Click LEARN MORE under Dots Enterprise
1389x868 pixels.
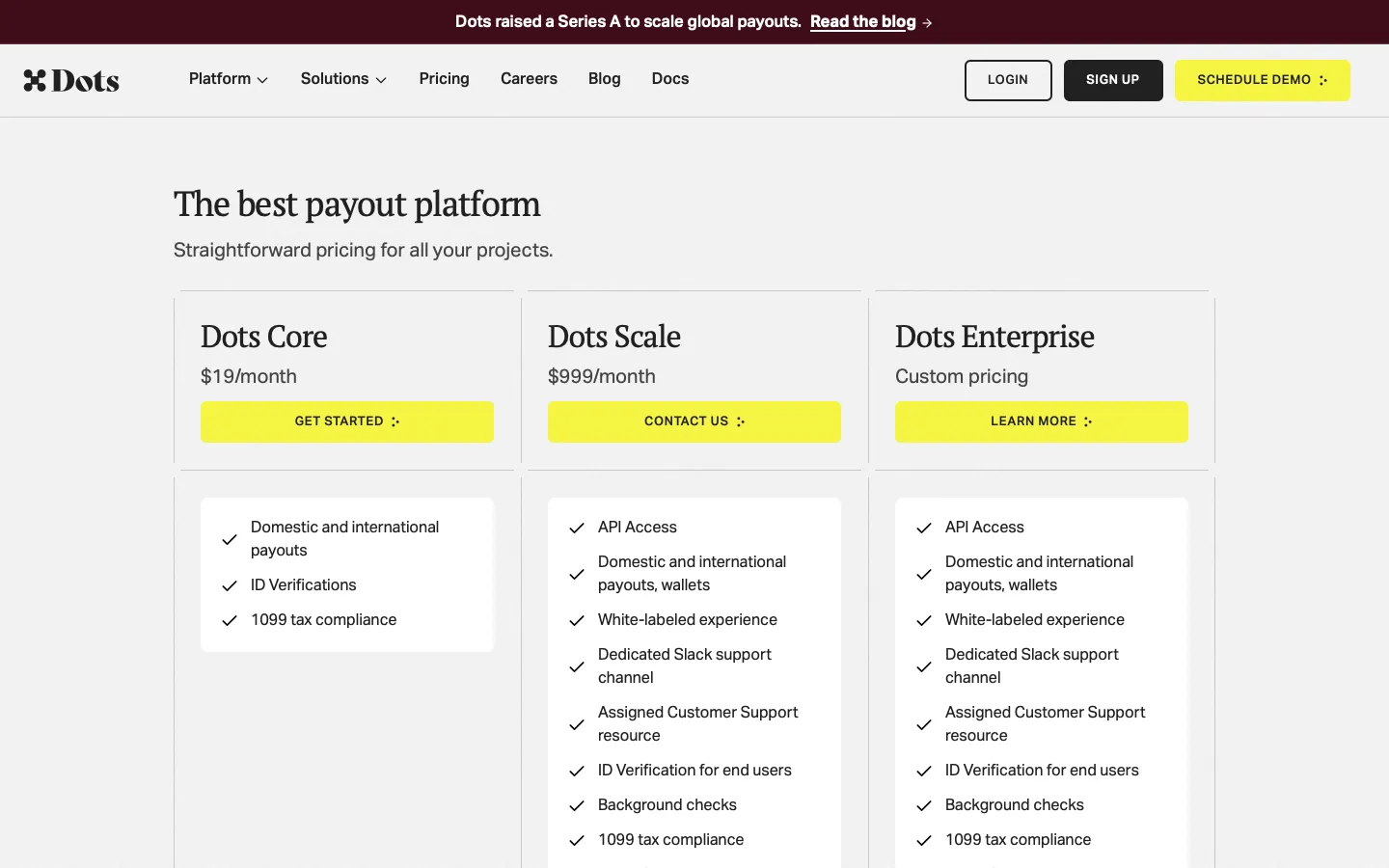(x=1042, y=421)
